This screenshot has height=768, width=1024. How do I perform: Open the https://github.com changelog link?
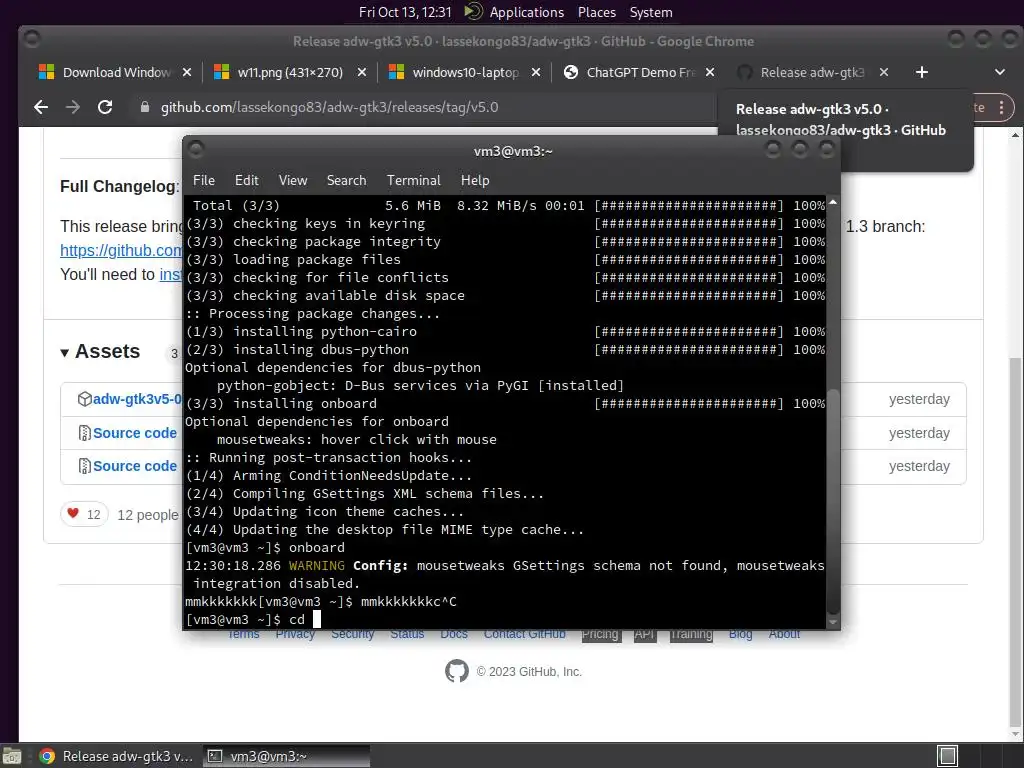(x=121, y=250)
